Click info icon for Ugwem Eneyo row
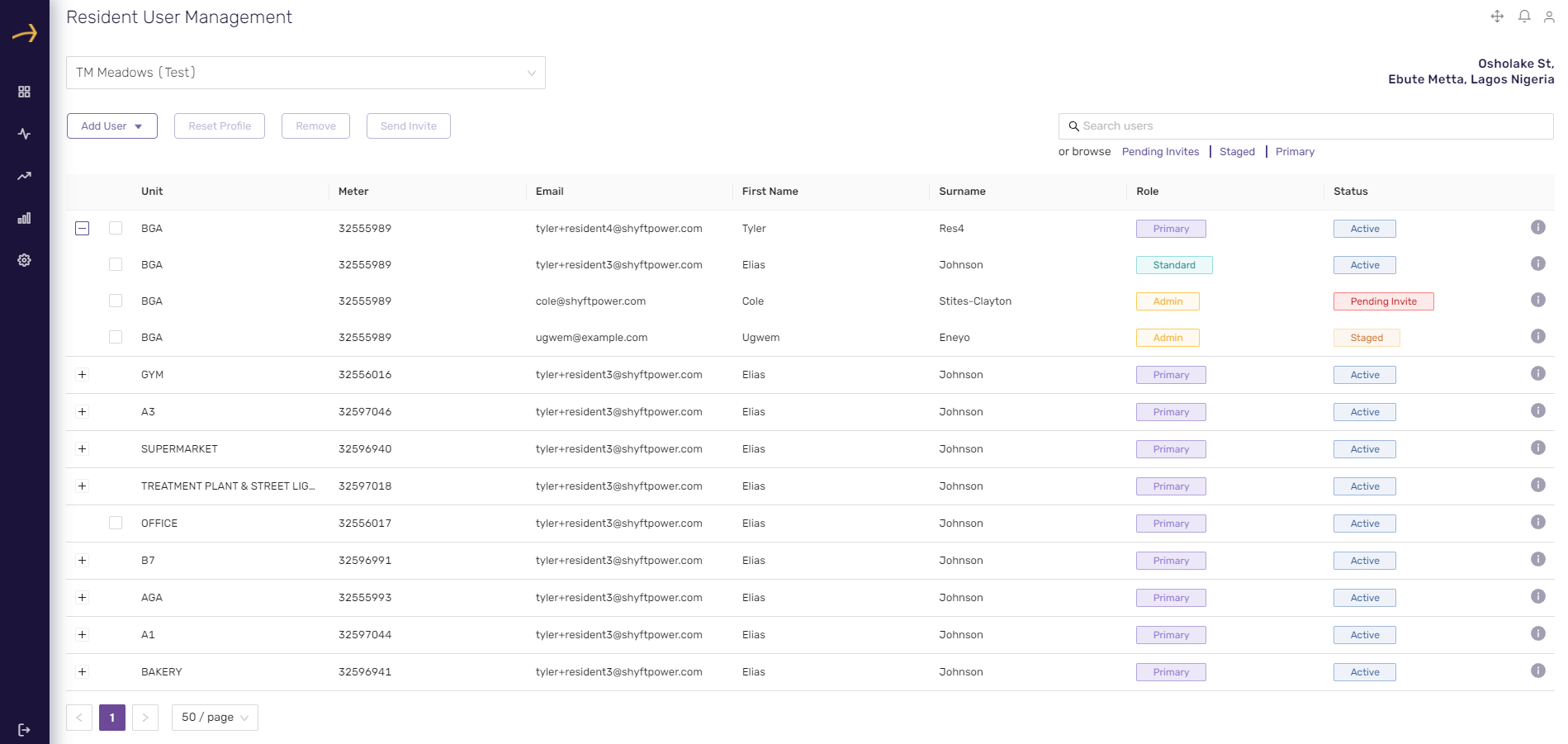Image resolution: width=1568 pixels, height=744 pixels. 1538,336
